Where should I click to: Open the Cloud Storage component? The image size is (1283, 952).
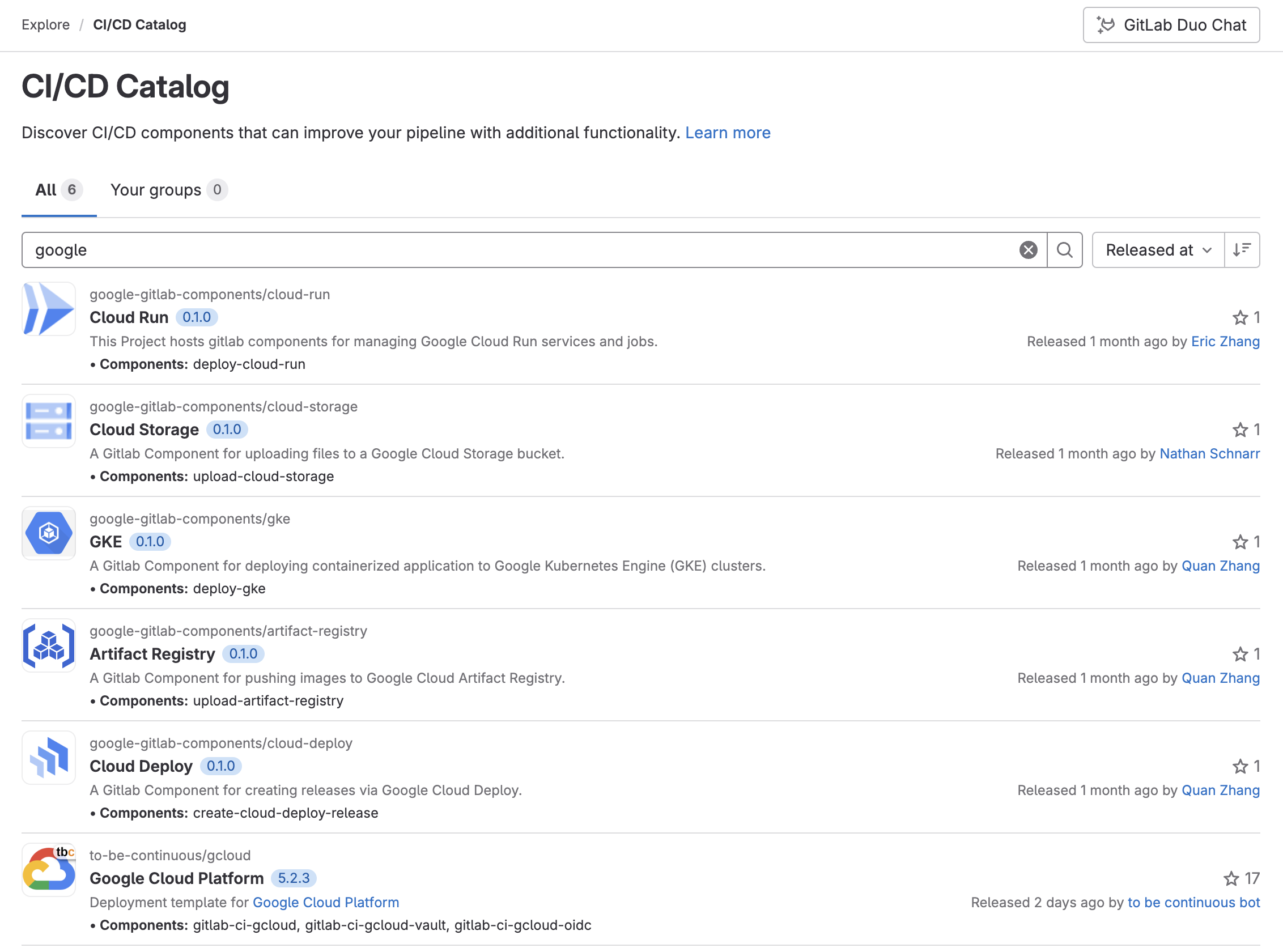[144, 430]
